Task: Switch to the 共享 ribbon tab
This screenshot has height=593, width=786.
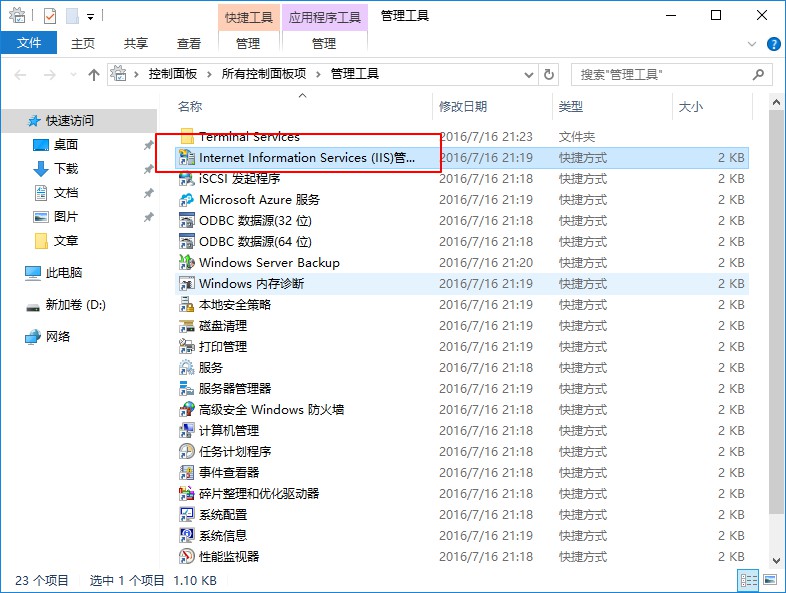Action: point(136,44)
